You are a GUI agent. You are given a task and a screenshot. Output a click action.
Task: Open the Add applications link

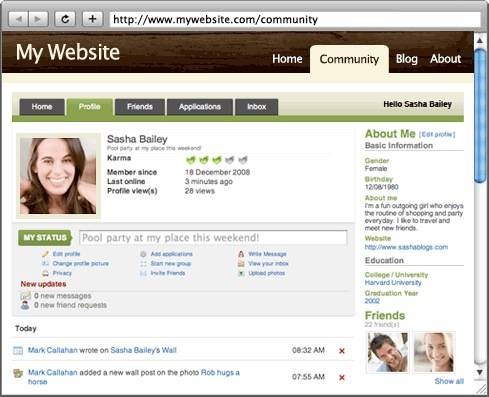click(171, 254)
